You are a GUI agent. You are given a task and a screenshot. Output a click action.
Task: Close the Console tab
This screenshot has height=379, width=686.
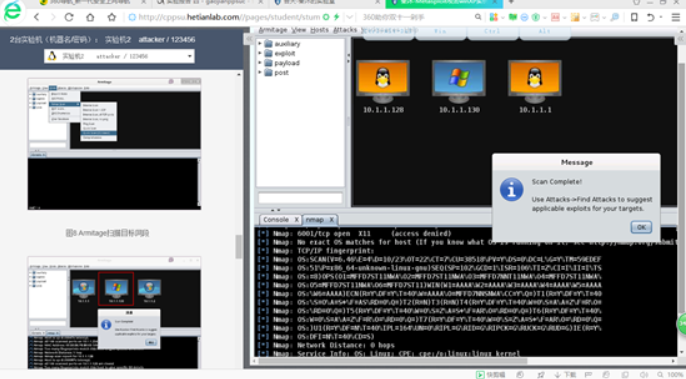tap(296, 220)
